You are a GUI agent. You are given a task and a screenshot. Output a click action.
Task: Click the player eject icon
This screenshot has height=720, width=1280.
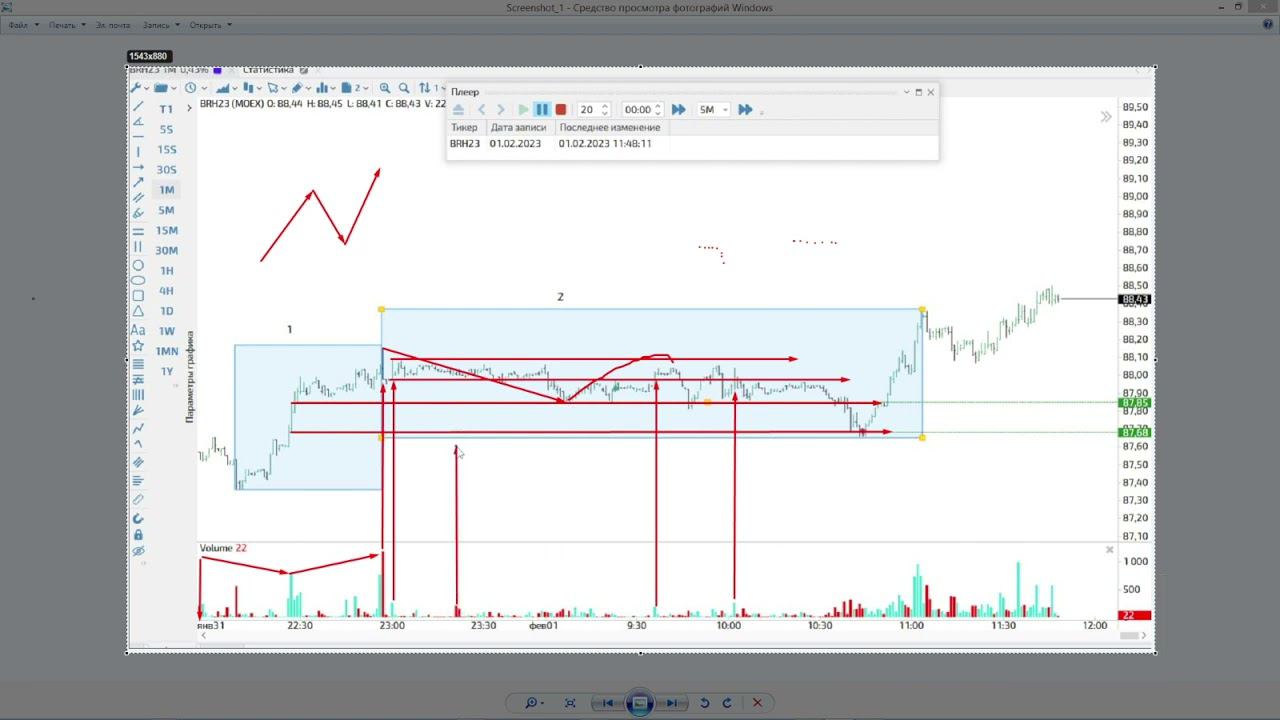click(x=459, y=110)
